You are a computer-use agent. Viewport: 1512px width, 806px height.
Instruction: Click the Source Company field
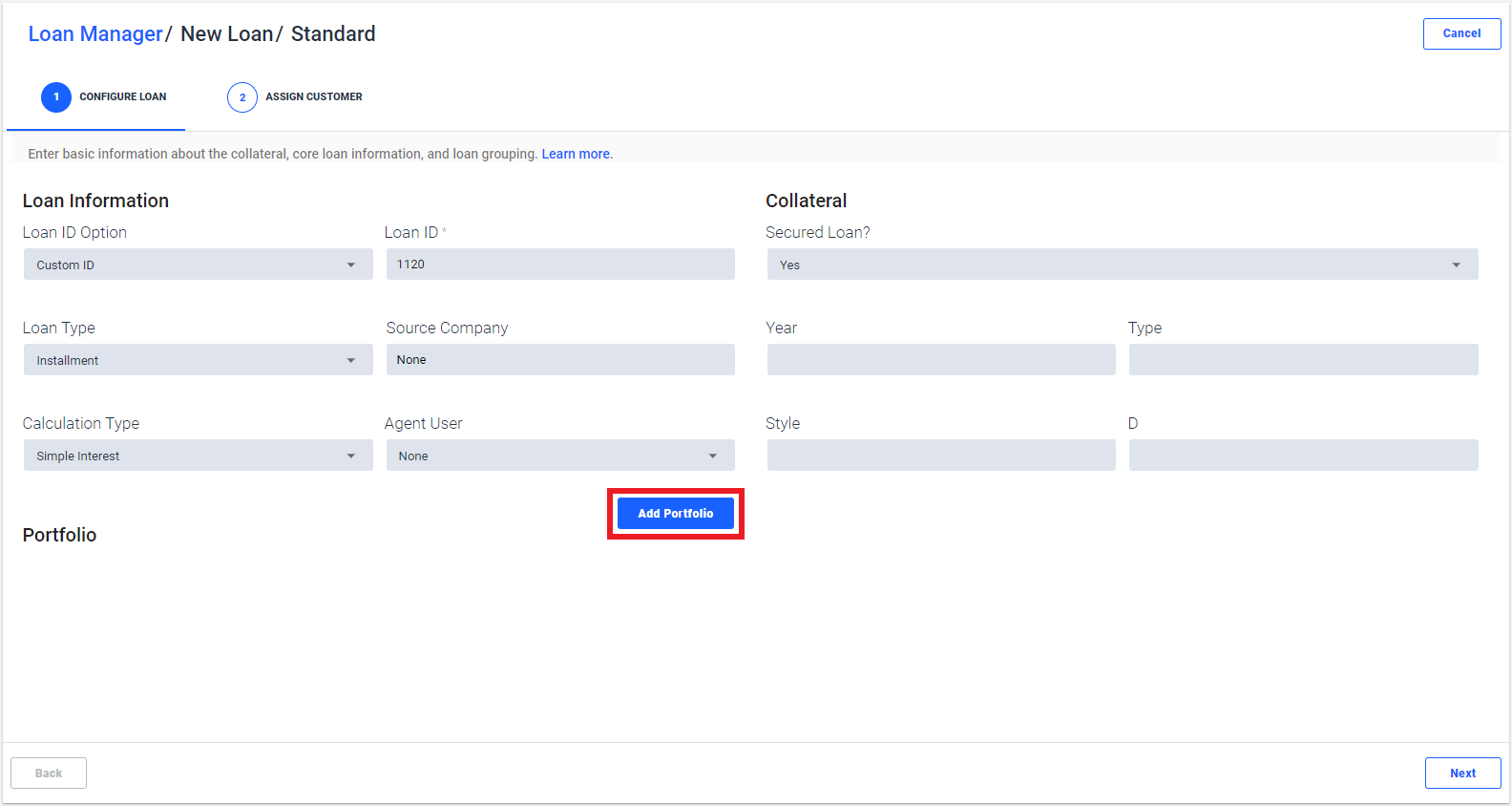[x=560, y=360]
